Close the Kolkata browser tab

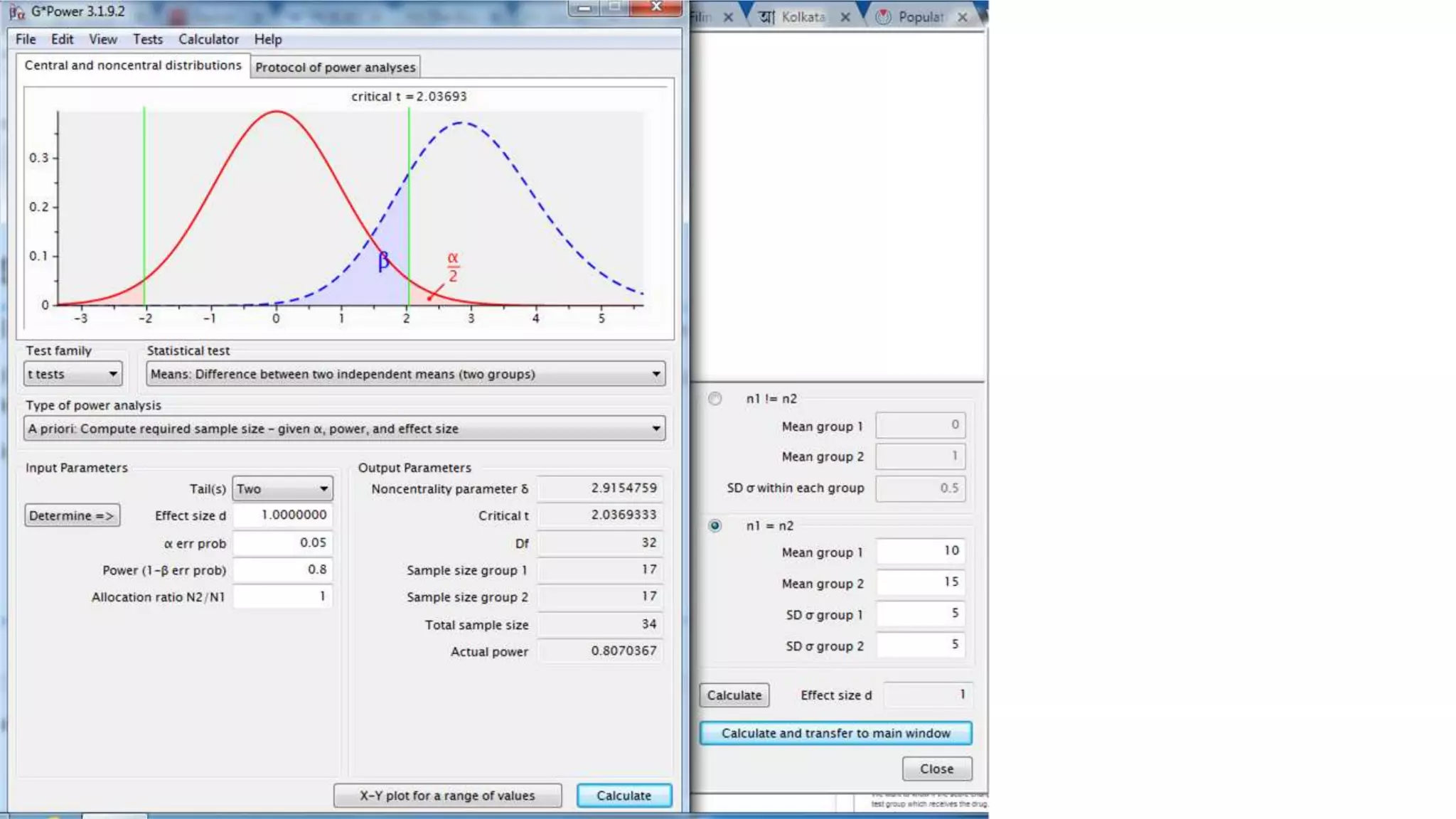845,17
